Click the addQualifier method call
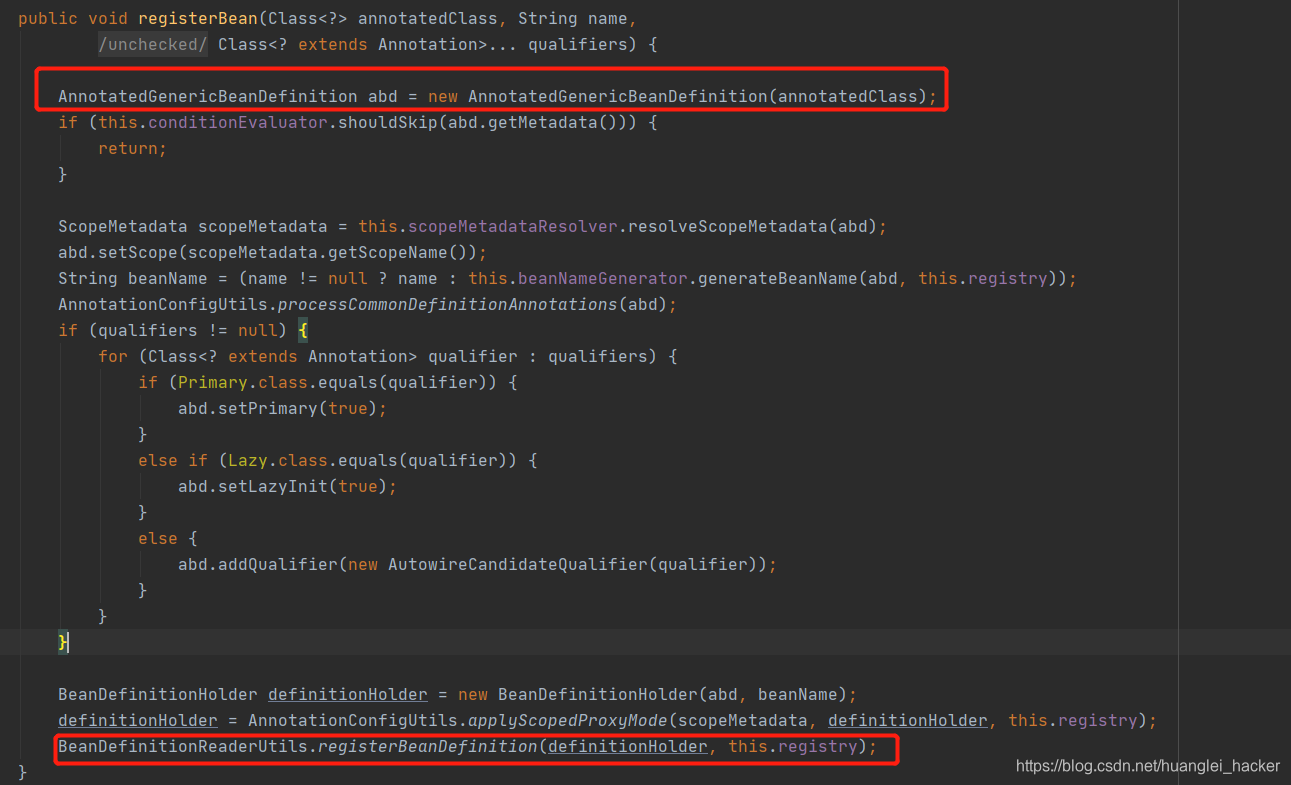1291x785 pixels. point(278,564)
